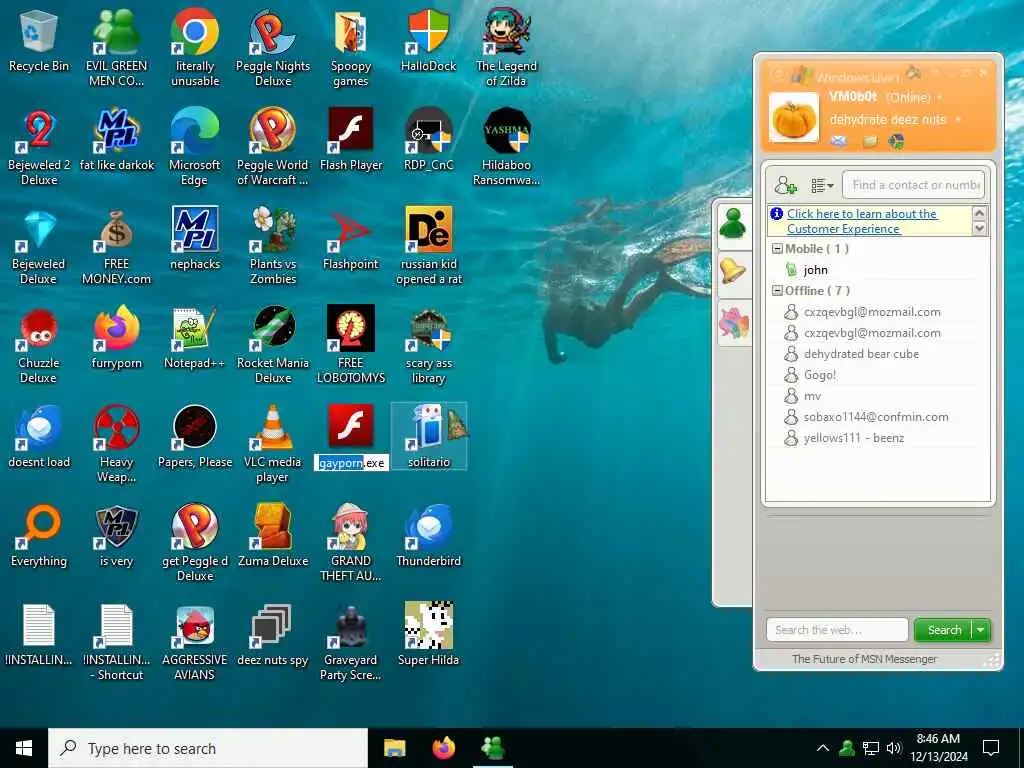Click the yellow bell alerts tab
Image resolution: width=1024 pixels, height=768 pixels.
point(733,270)
